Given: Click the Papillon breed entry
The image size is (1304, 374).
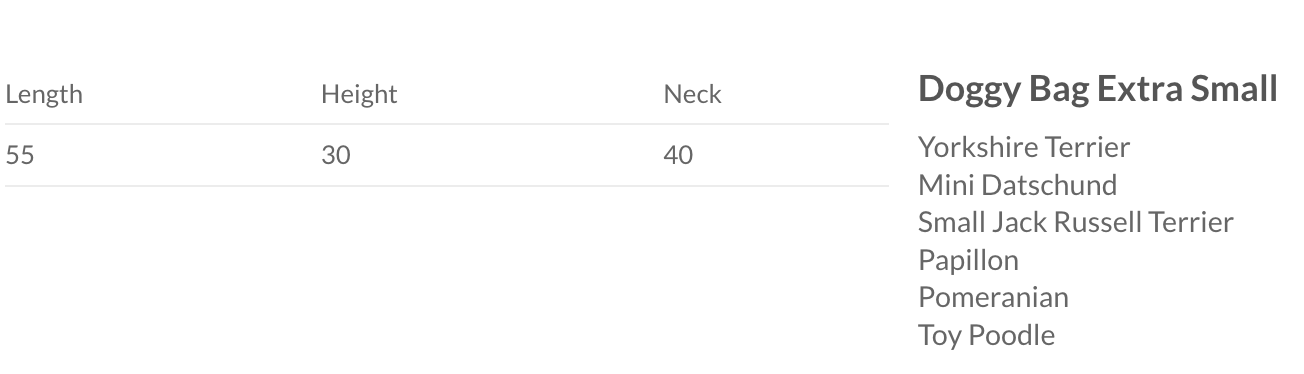Looking at the screenshot, I should coord(968,260).
